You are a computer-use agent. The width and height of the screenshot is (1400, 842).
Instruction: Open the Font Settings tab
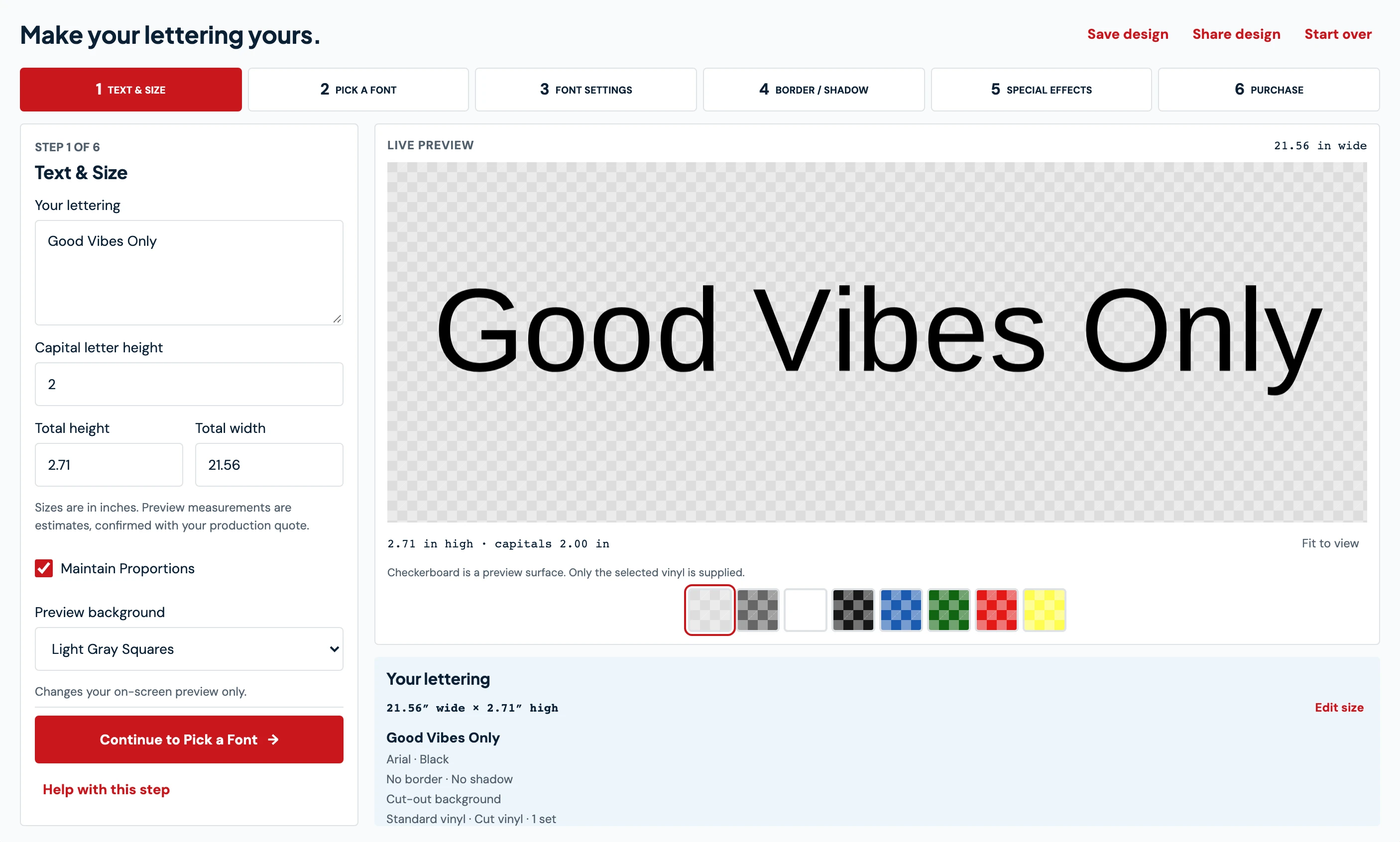pos(585,90)
